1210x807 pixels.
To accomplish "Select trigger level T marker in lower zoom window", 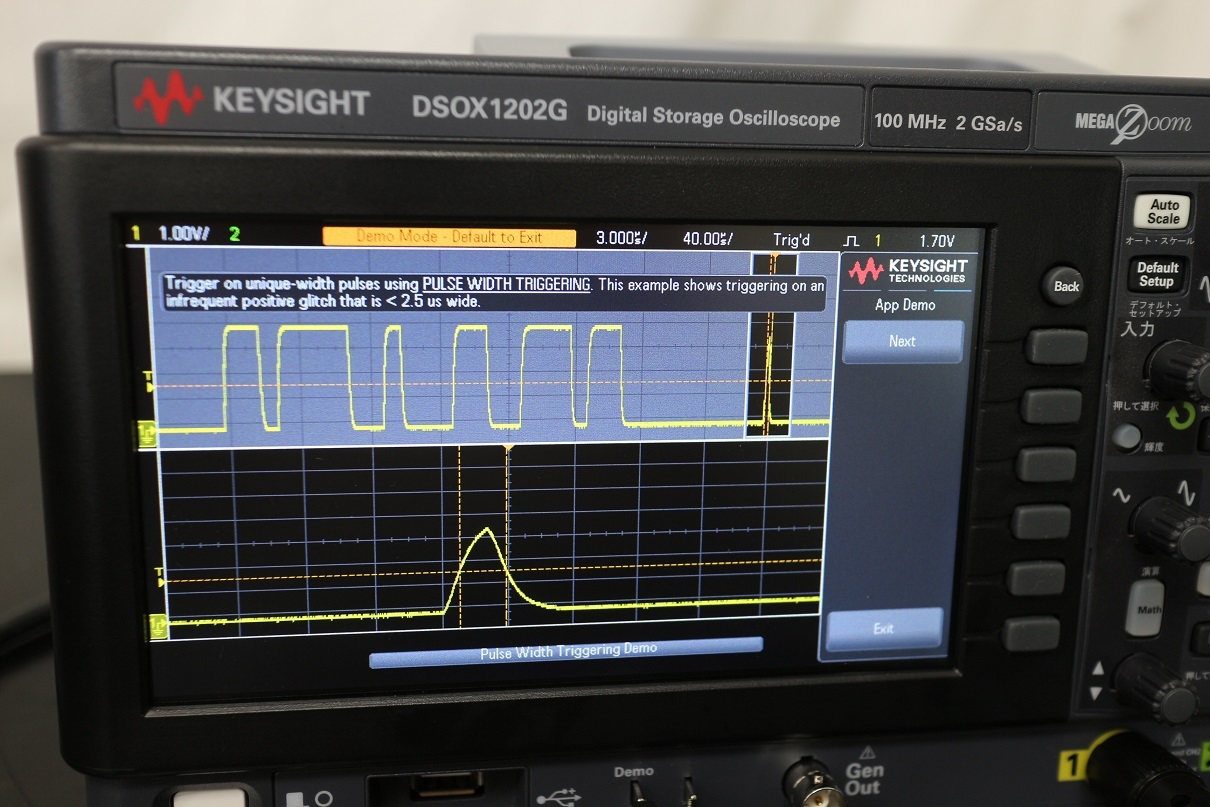I will point(159,577).
